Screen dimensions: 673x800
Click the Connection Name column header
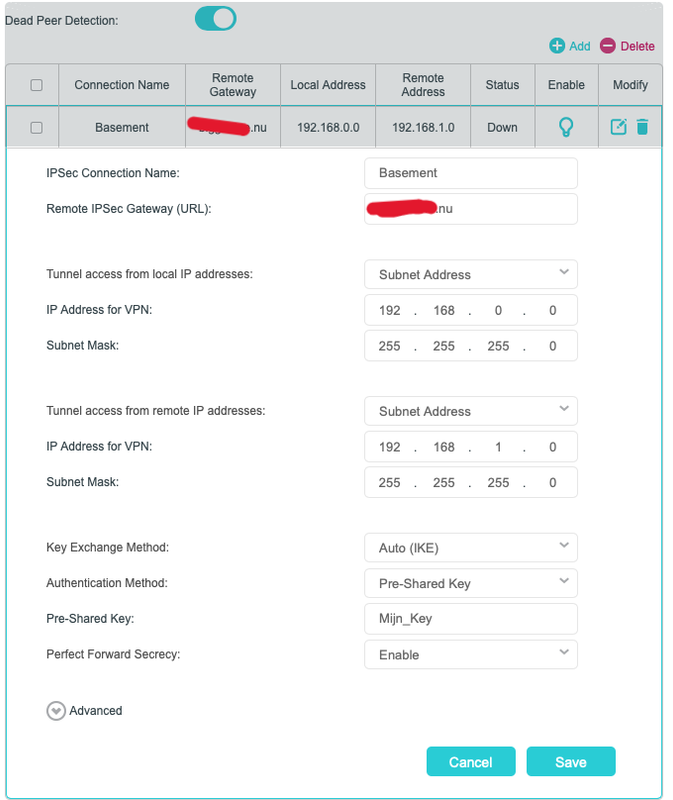click(x=122, y=85)
